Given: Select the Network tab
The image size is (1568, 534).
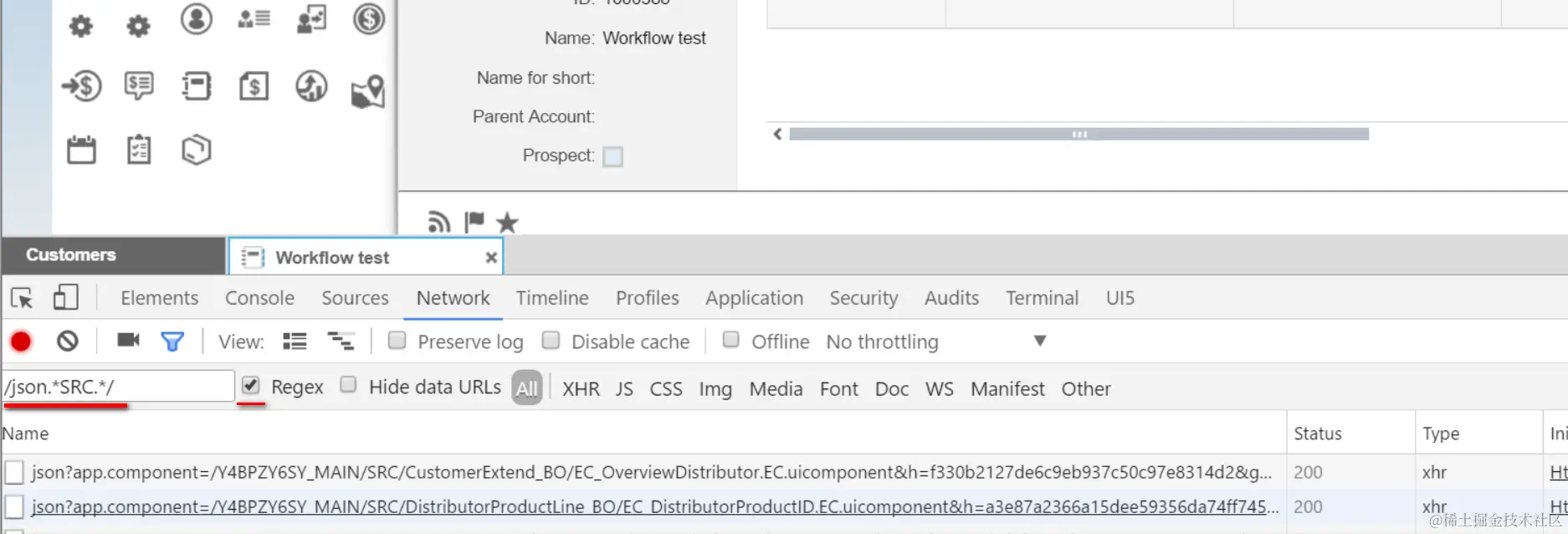Looking at the screenshot, I should pos(453,298).
